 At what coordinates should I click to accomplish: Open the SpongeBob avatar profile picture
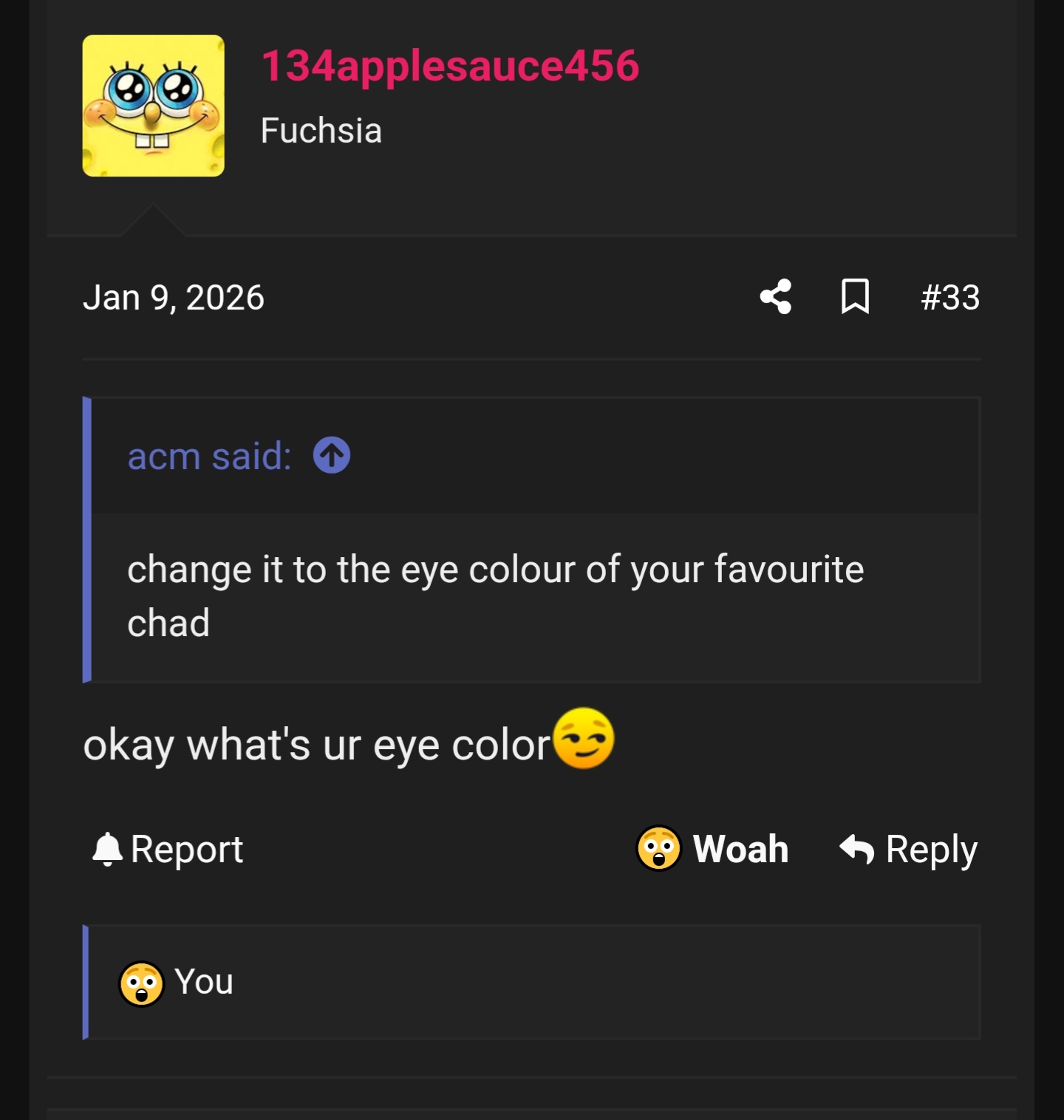pyautogui.click(x=154, y=106)
